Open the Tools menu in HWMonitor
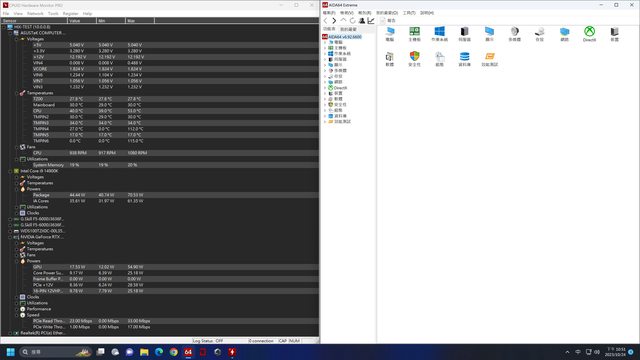The height and width of the screenshot is (360, 640). (53, 13)
